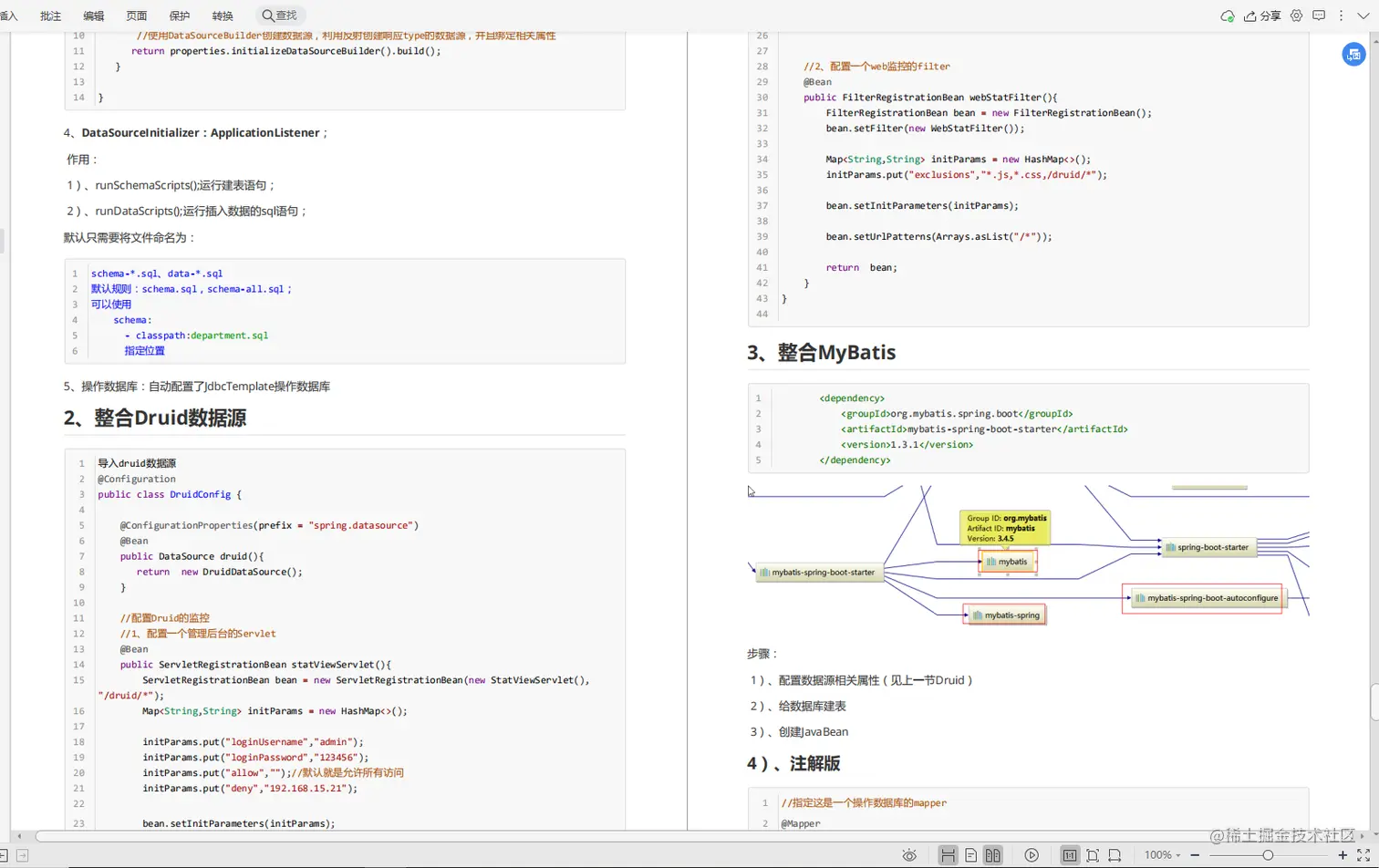The width and height of the screenshot is (1379, 868).
Task: Open the 100% zoom dropdown
Action: coord(1163,855)
